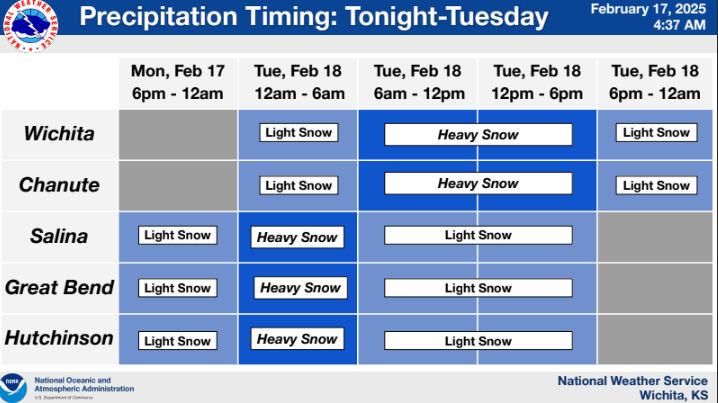Select the Hutchinson row label

tap(58, 339)
